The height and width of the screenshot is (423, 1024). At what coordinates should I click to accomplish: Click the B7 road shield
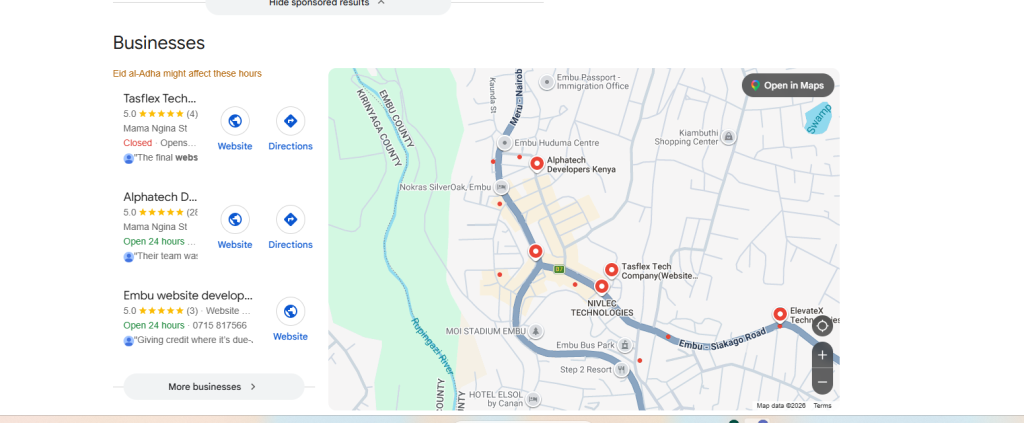tap(559, 269)
